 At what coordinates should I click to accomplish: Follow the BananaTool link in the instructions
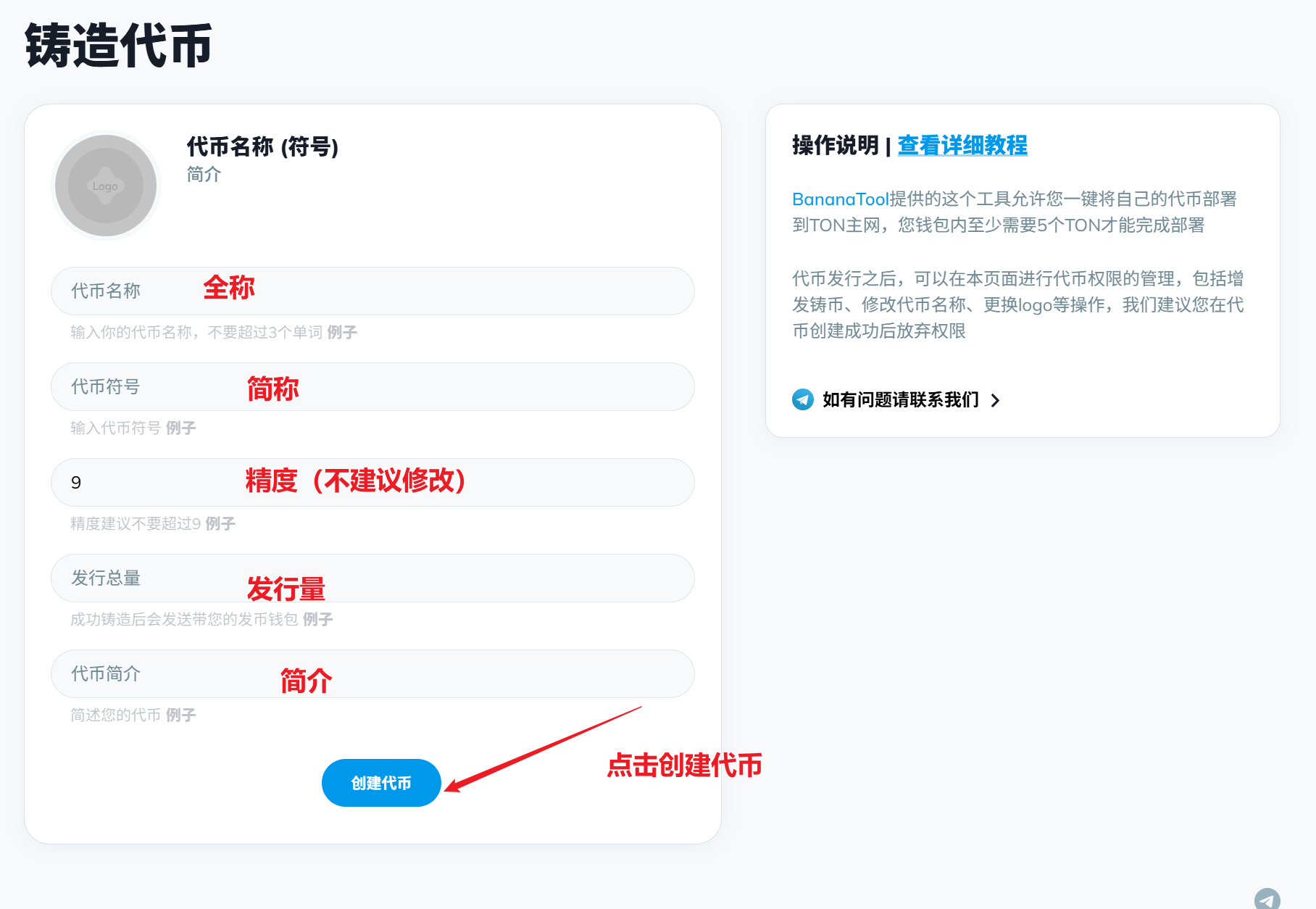(840, 199)
